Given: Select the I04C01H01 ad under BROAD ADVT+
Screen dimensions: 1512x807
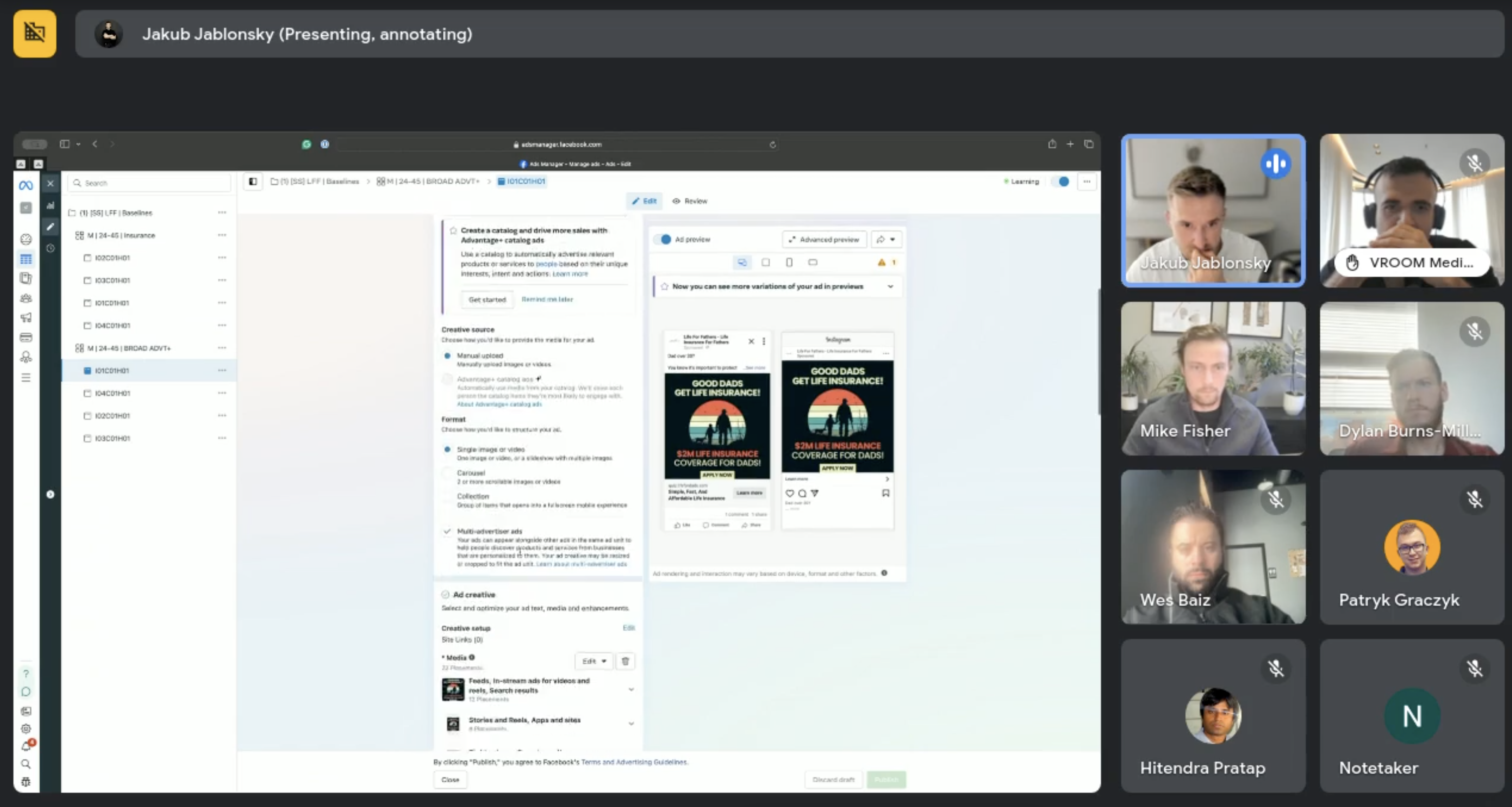Looking at the screenshot, I should tap(112, 393).
